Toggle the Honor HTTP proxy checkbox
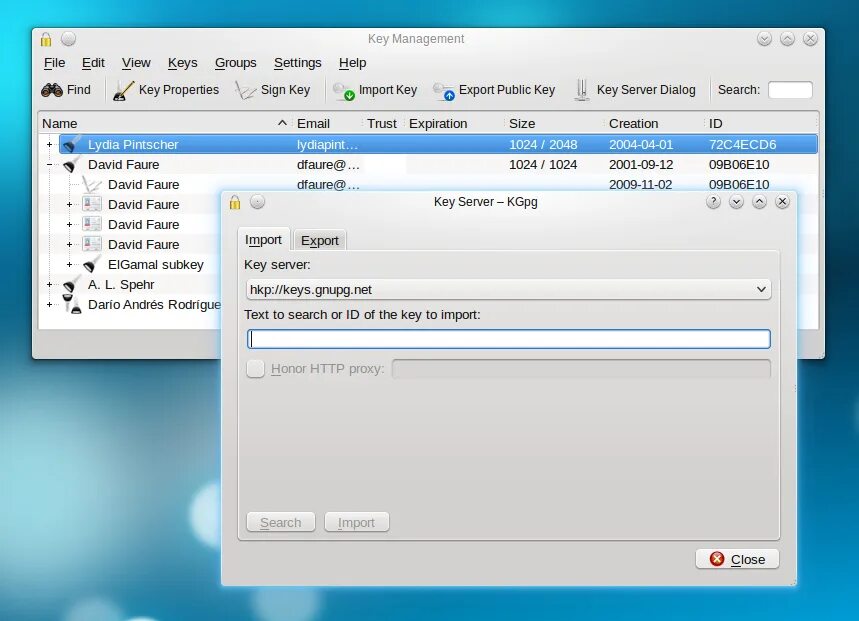 255,369
